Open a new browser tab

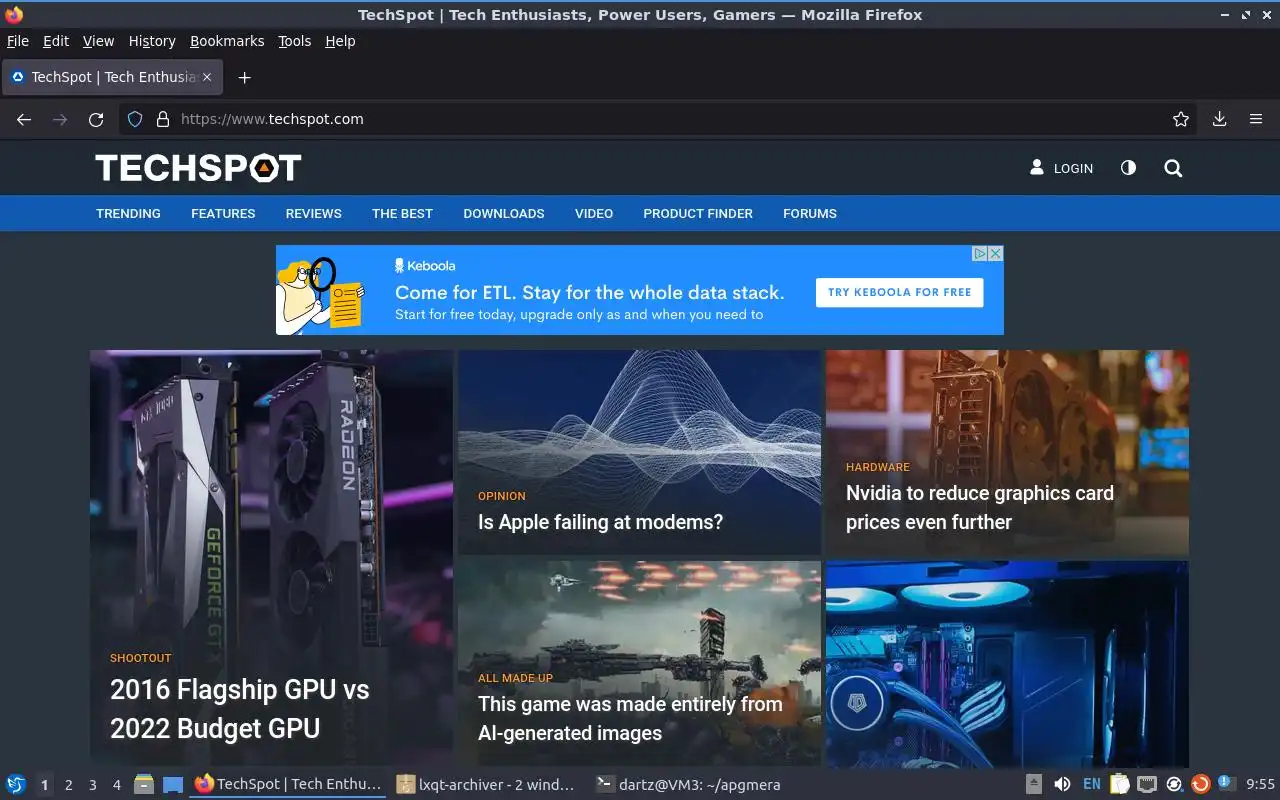coord(244,77)
